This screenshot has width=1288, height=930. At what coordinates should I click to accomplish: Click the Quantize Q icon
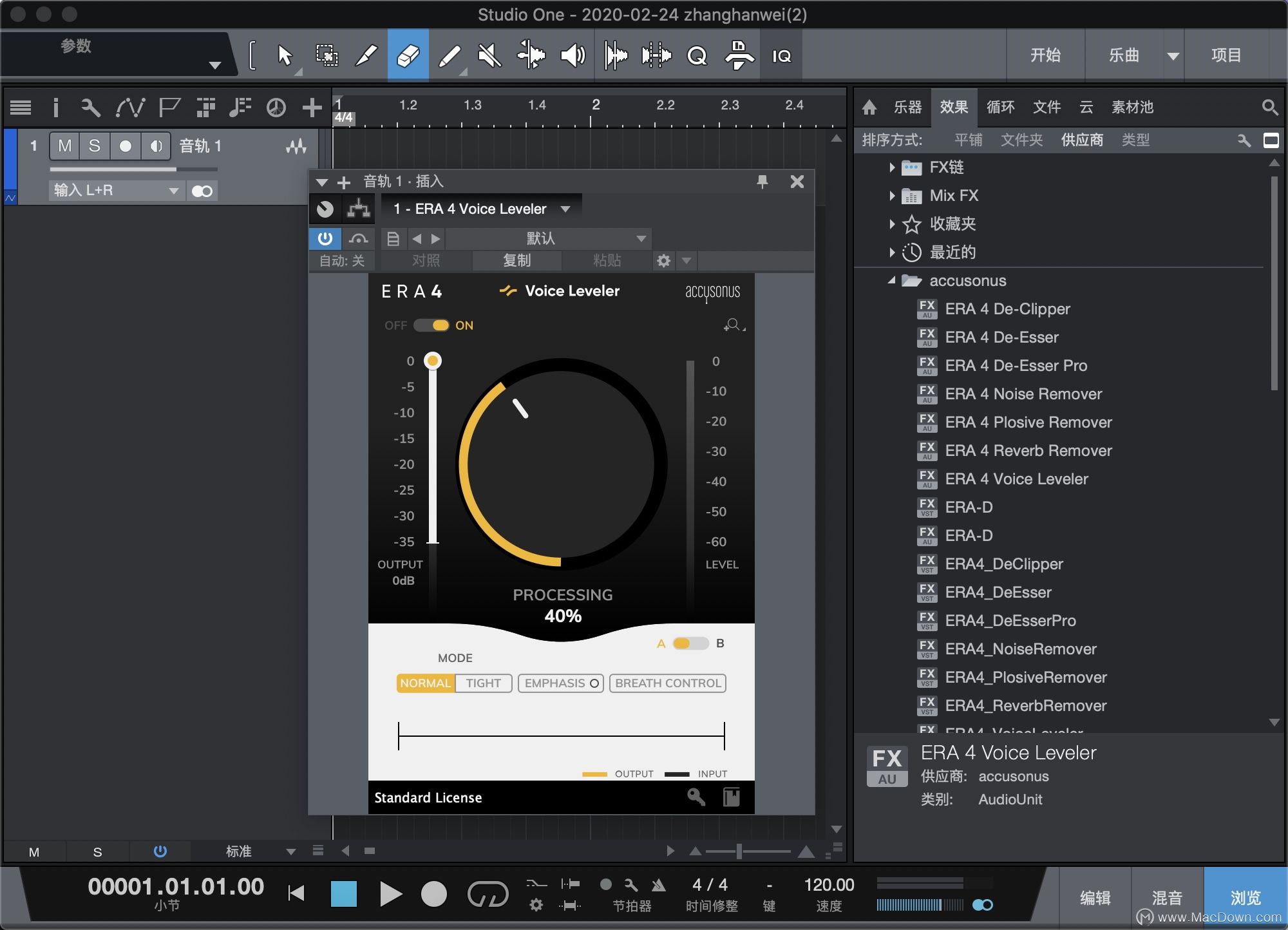point(697,56)
